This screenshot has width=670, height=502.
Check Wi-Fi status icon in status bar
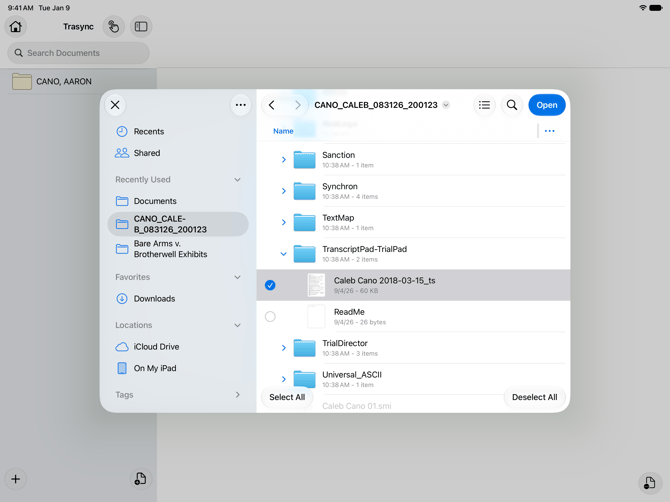[x=643, y=8]
